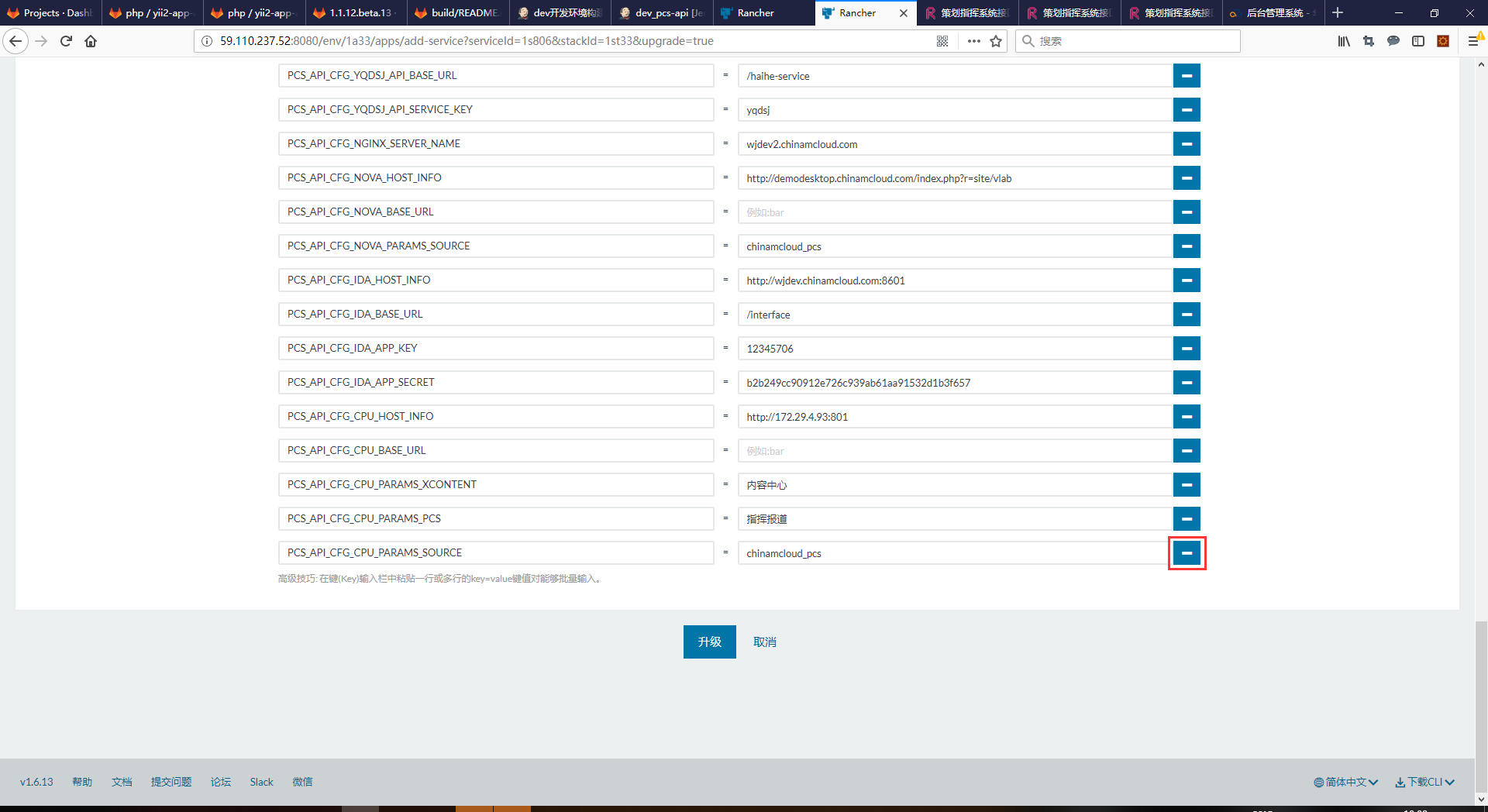Remove the PCS_API_CFG_NOVA_PARAMS_SOURCE row

click(1187, 246)
